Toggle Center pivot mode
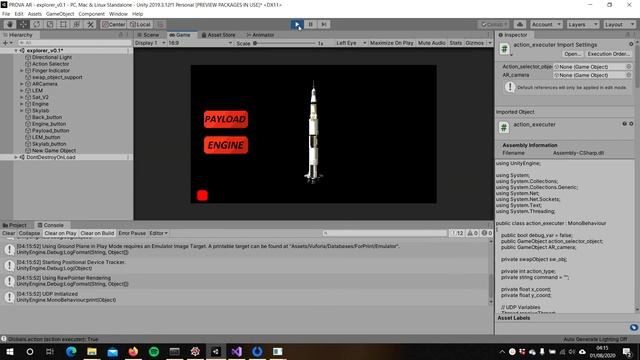 click(113, 24)
